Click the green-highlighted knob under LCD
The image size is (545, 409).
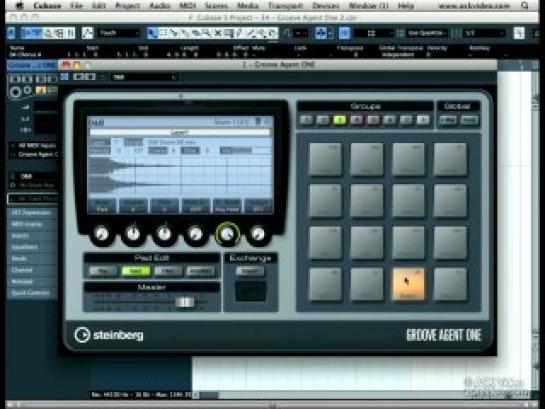[227, 234]
